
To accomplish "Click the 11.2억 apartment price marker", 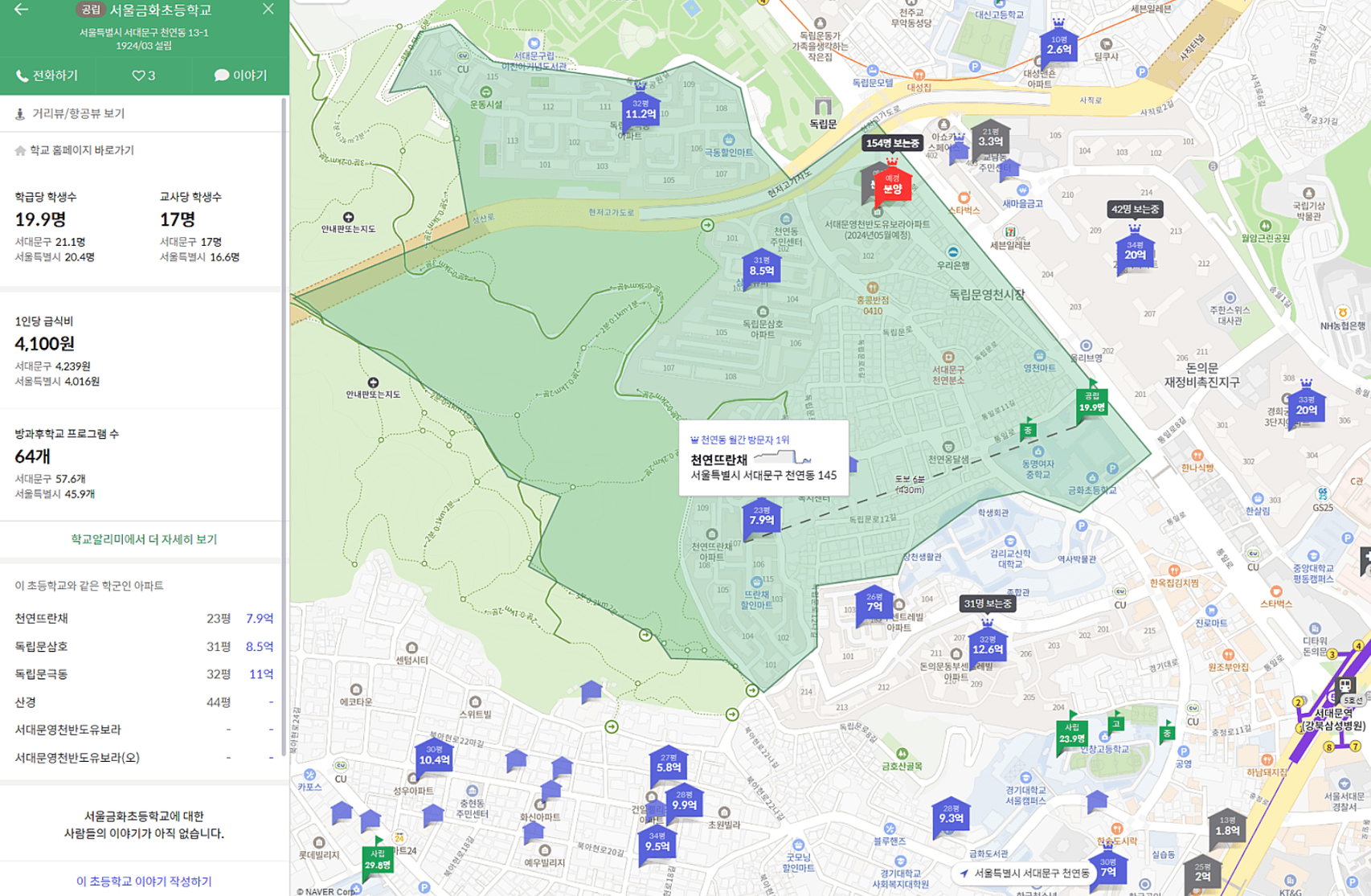I will pos(640,111).
